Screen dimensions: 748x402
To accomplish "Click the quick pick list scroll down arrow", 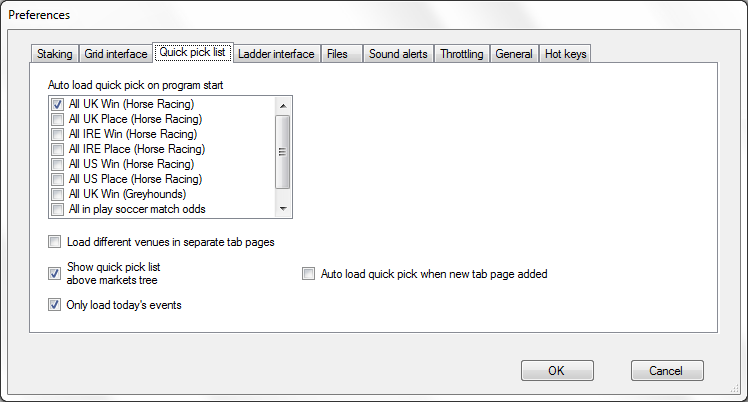I will 283,209.
